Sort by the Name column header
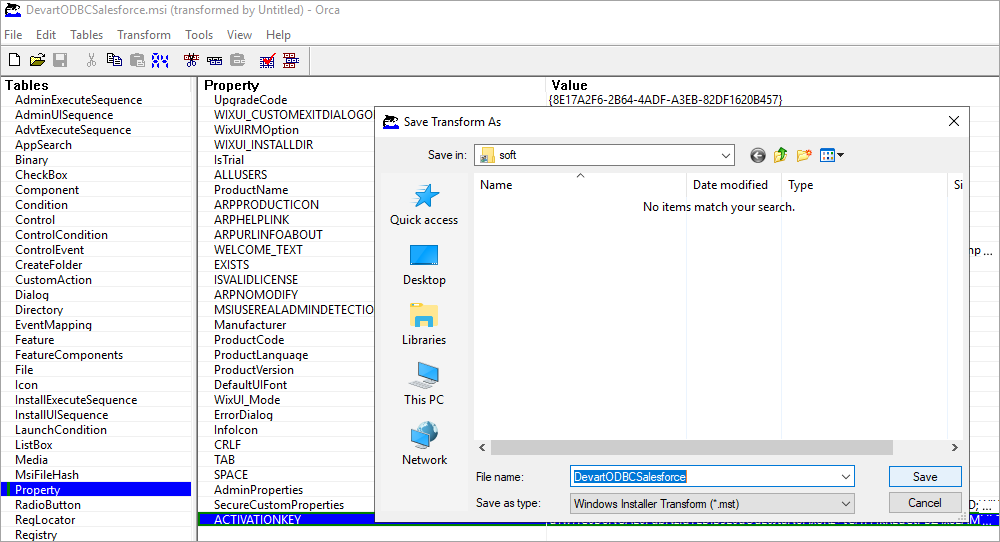This screenshot has height=542, width=1000. click(580, 184)
